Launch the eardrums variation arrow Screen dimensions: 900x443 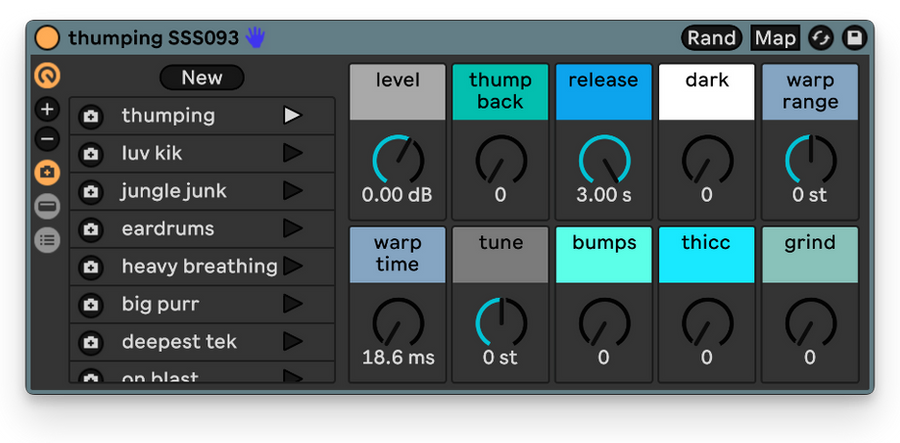[x=293, y=228]
